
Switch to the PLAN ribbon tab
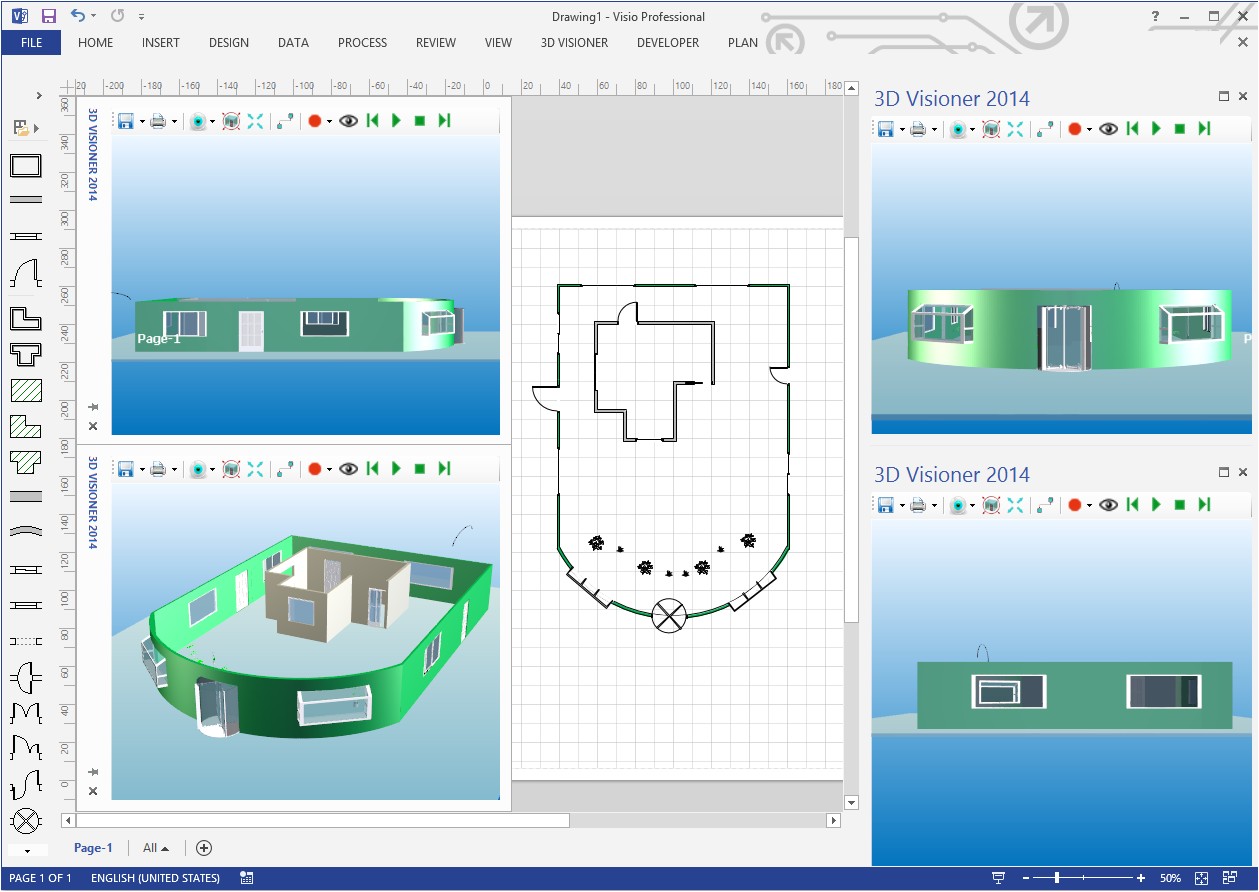coord(743,43)
